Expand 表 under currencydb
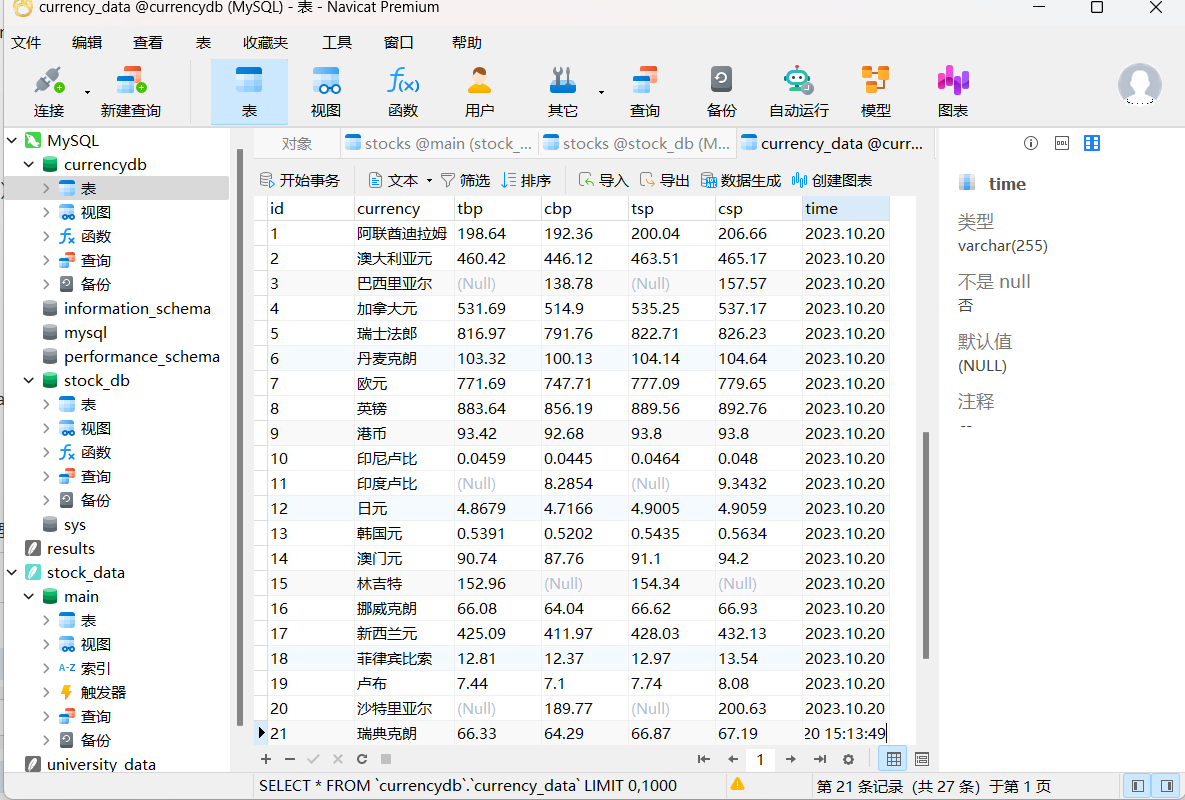 pos(46,188)
